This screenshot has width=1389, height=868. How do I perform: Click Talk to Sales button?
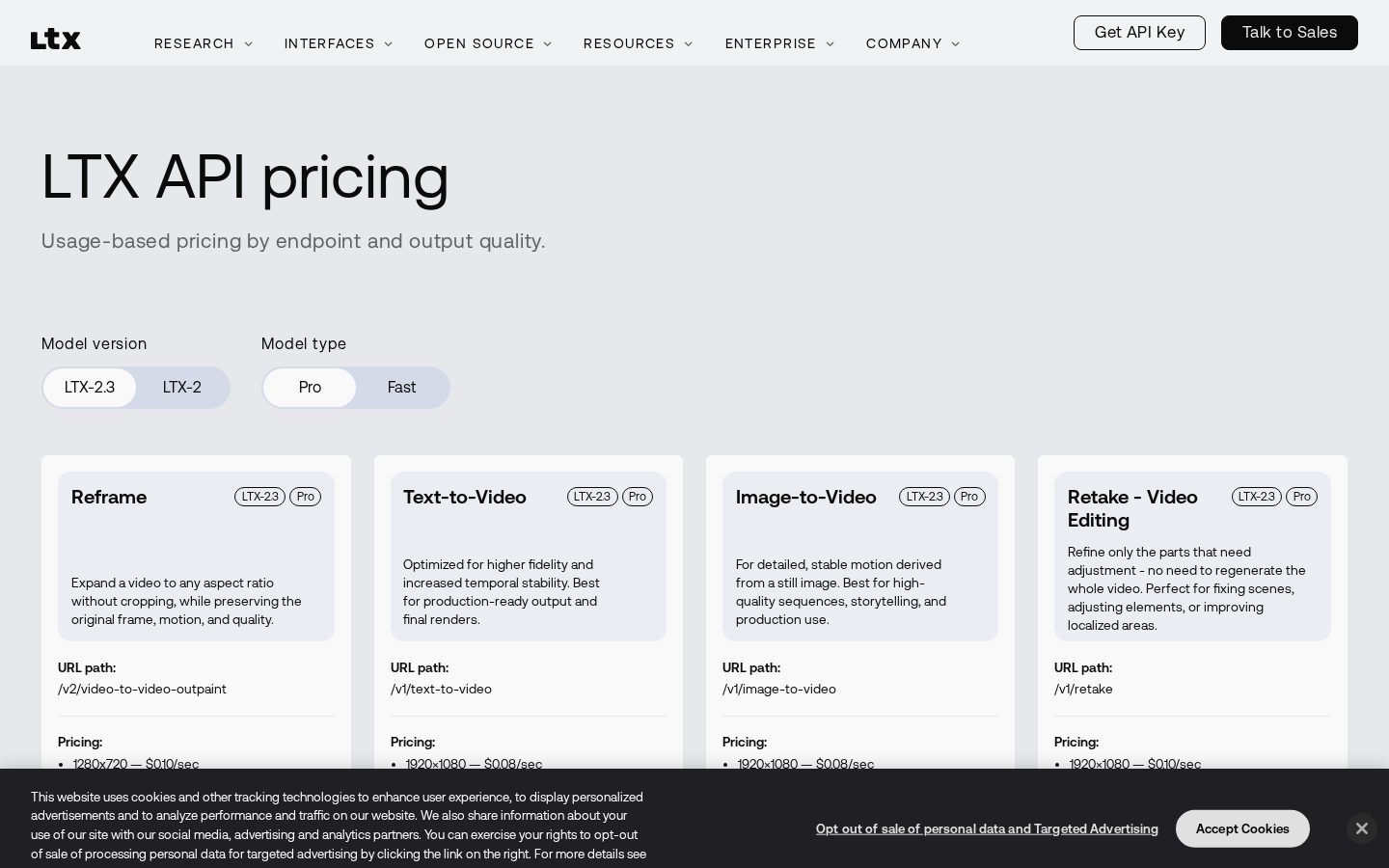pos(1290,33)
